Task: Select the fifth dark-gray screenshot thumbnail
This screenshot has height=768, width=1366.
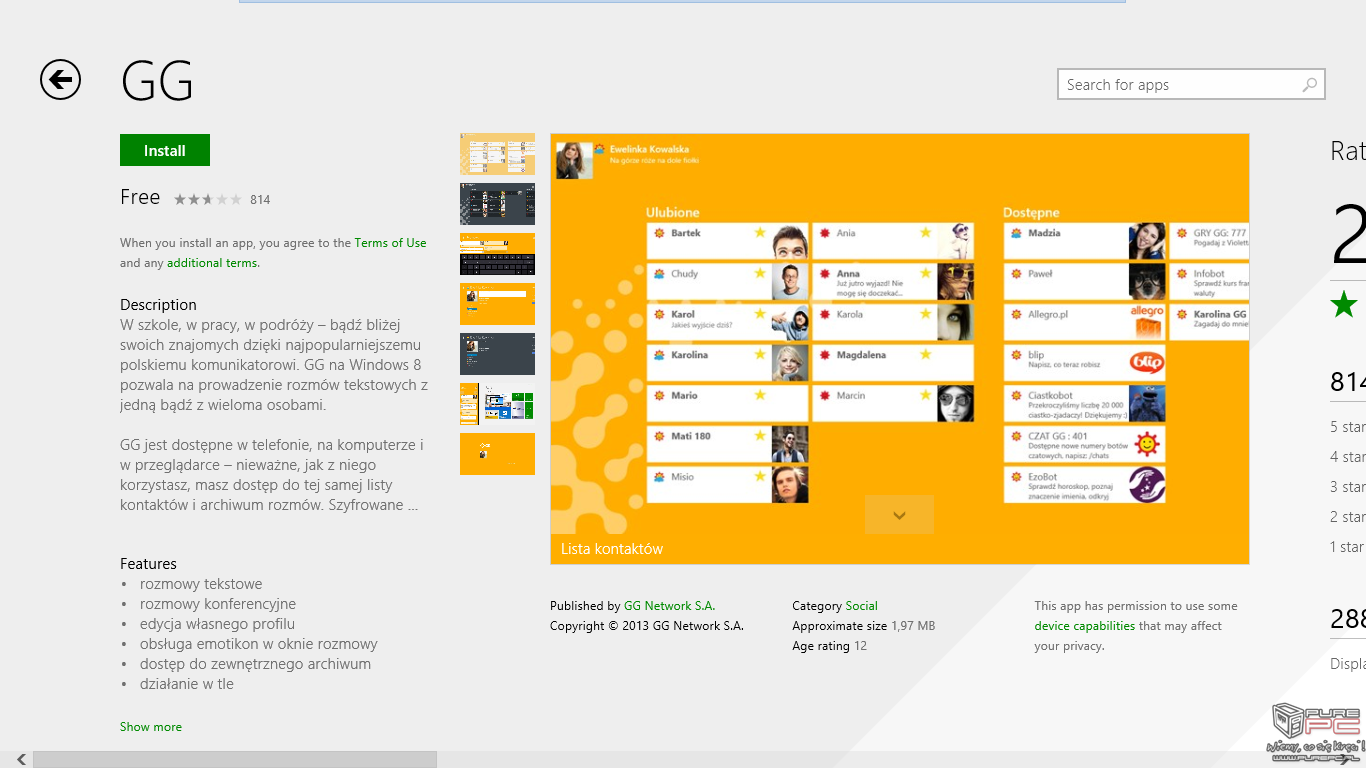Action: pyautogui.click(x=497, y=354)
